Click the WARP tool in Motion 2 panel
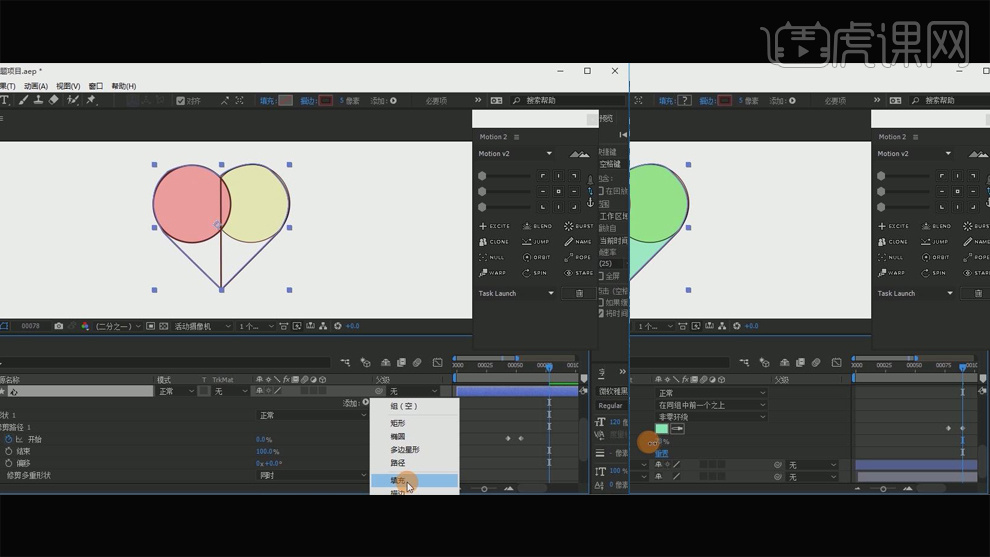The image size is (990, 557). click(x=494, y=273)
